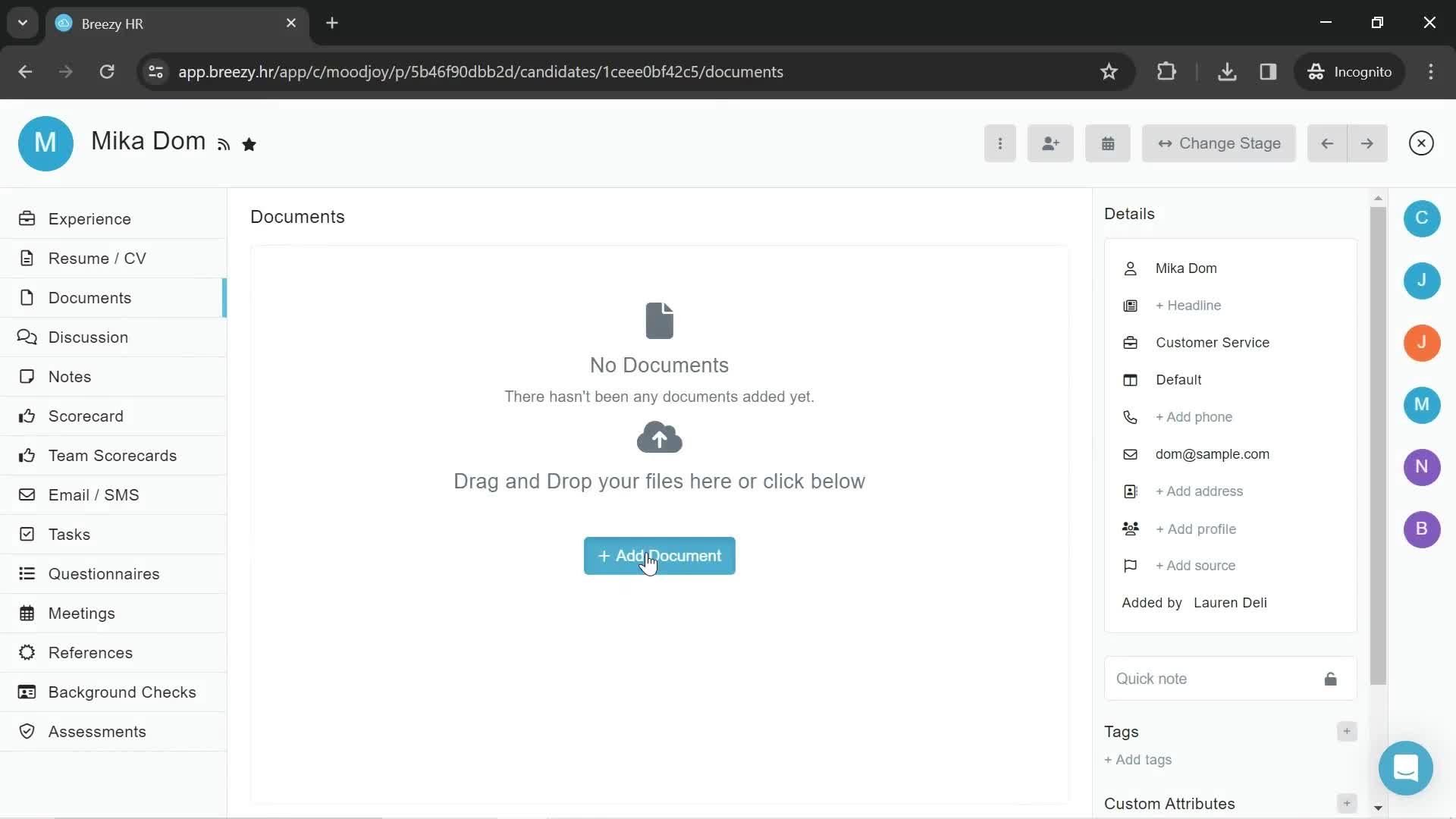
Task: Click the candidate actions overflow icon
Action: 1000,143
